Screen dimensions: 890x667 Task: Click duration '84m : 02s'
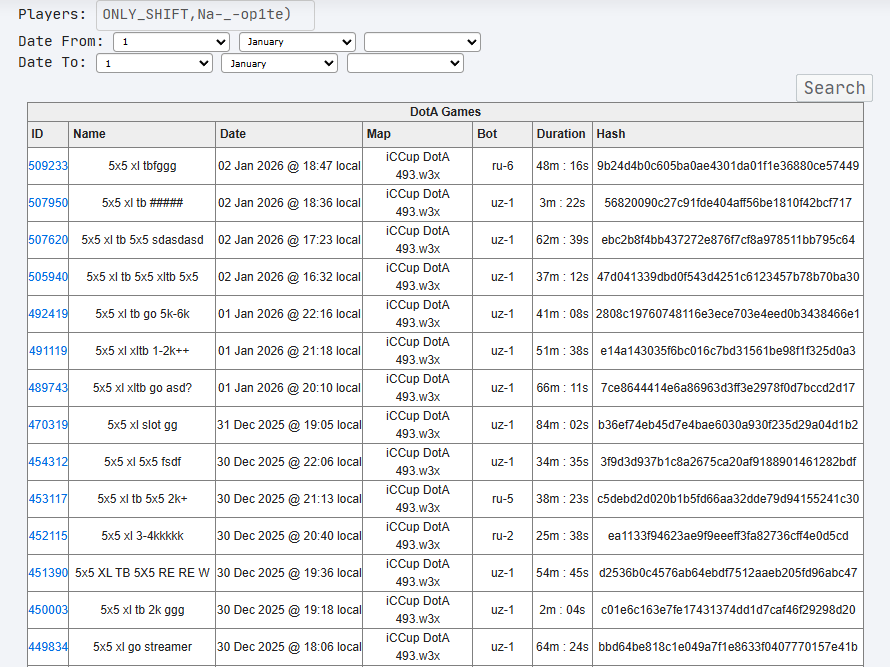tap(562, 425)
